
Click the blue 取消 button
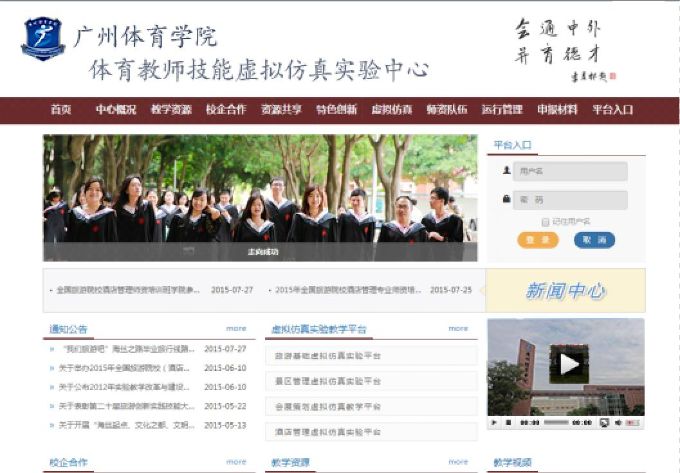click(594, 240)
